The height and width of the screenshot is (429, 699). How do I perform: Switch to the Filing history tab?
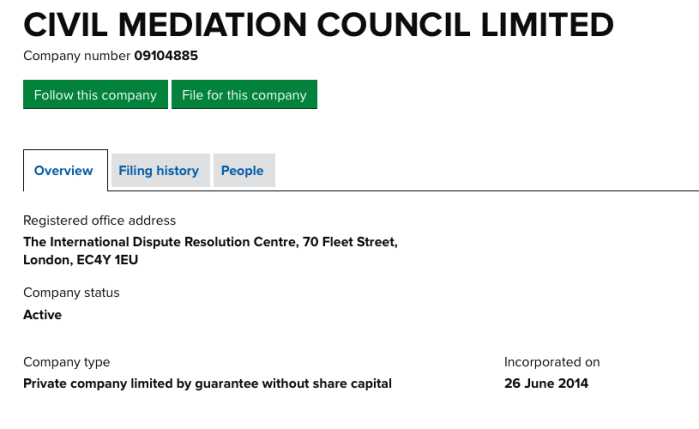(159, 171)
